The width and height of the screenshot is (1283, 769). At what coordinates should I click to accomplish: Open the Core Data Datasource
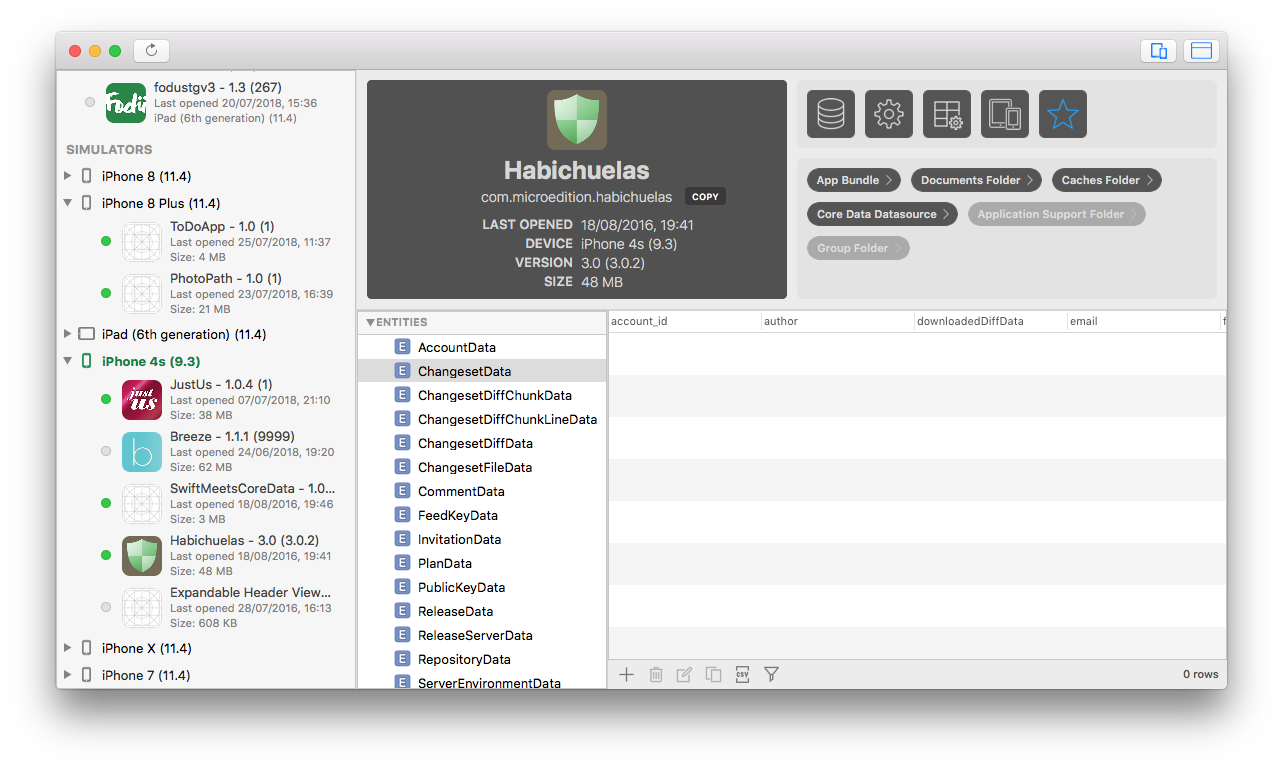tap(881, 214)
